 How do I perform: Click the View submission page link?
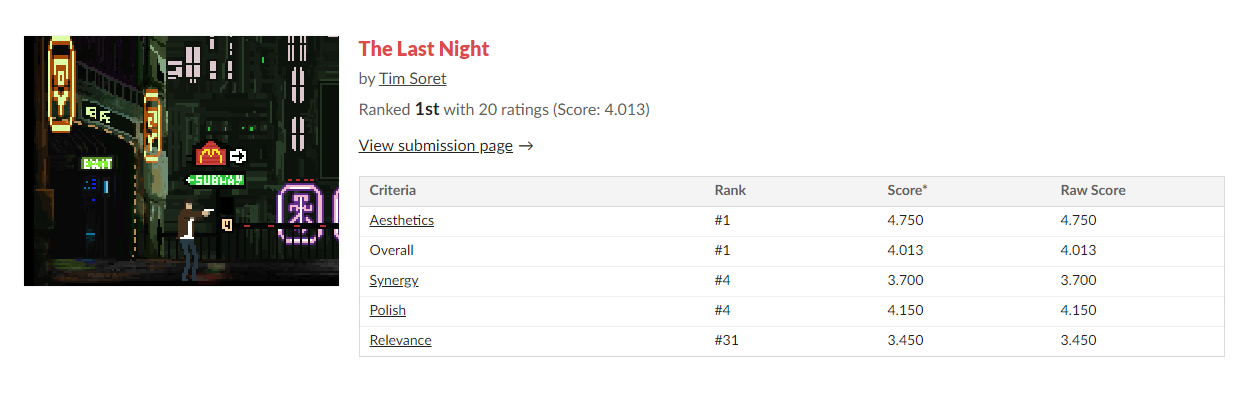coord(435,145)
